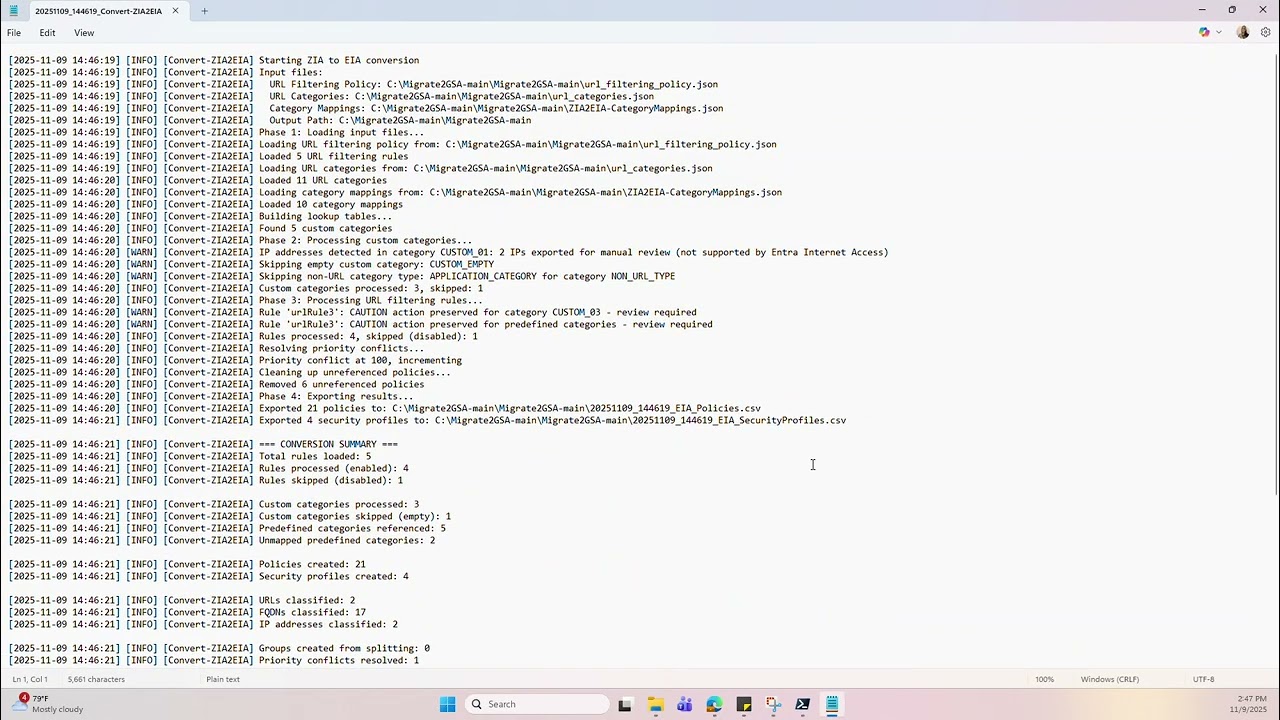Open PowerShell terminal from taskbar

[802, 704]
